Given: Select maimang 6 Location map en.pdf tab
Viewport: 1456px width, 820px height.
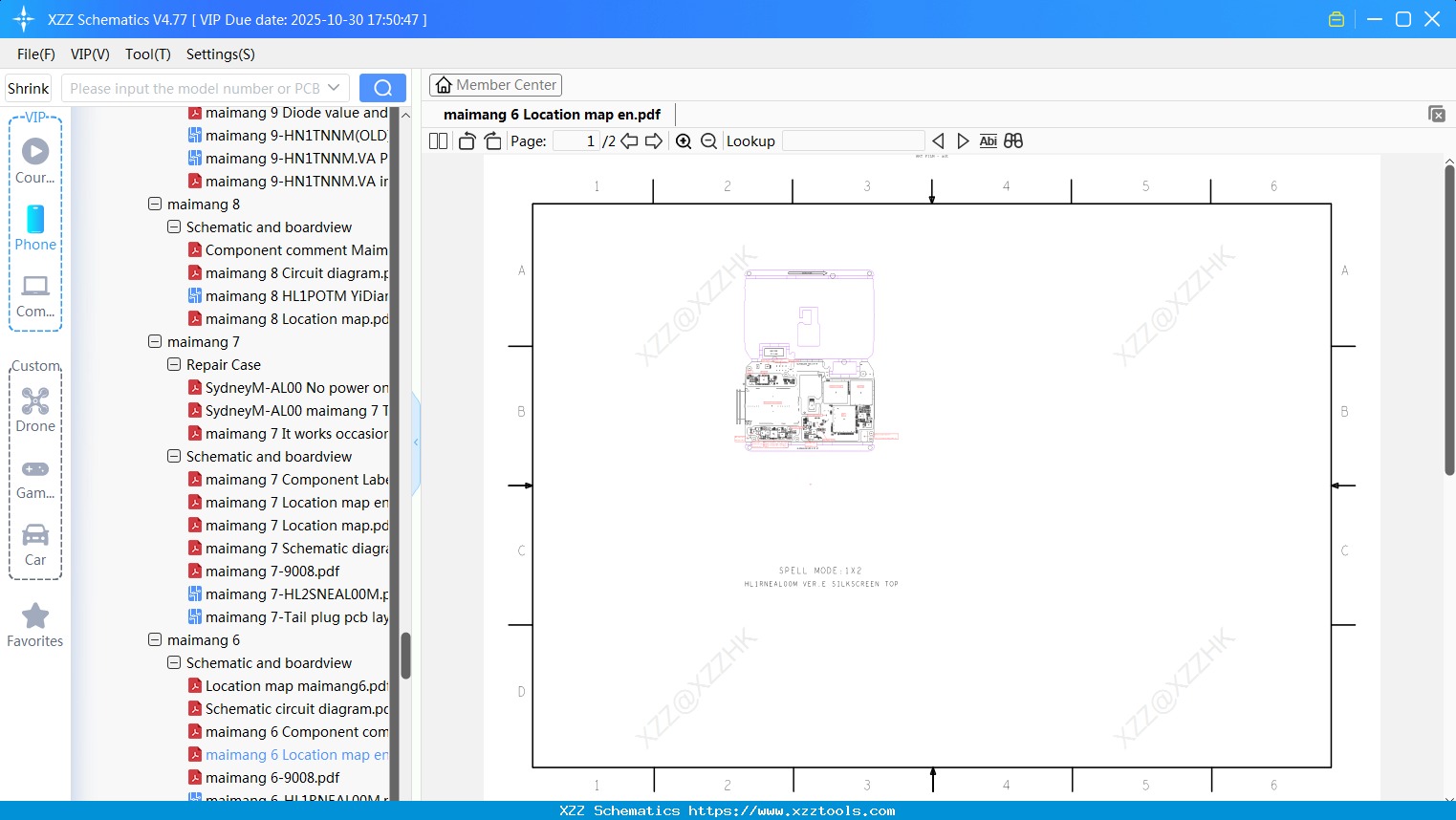Looking at the screenshot, I should (552, 115).
